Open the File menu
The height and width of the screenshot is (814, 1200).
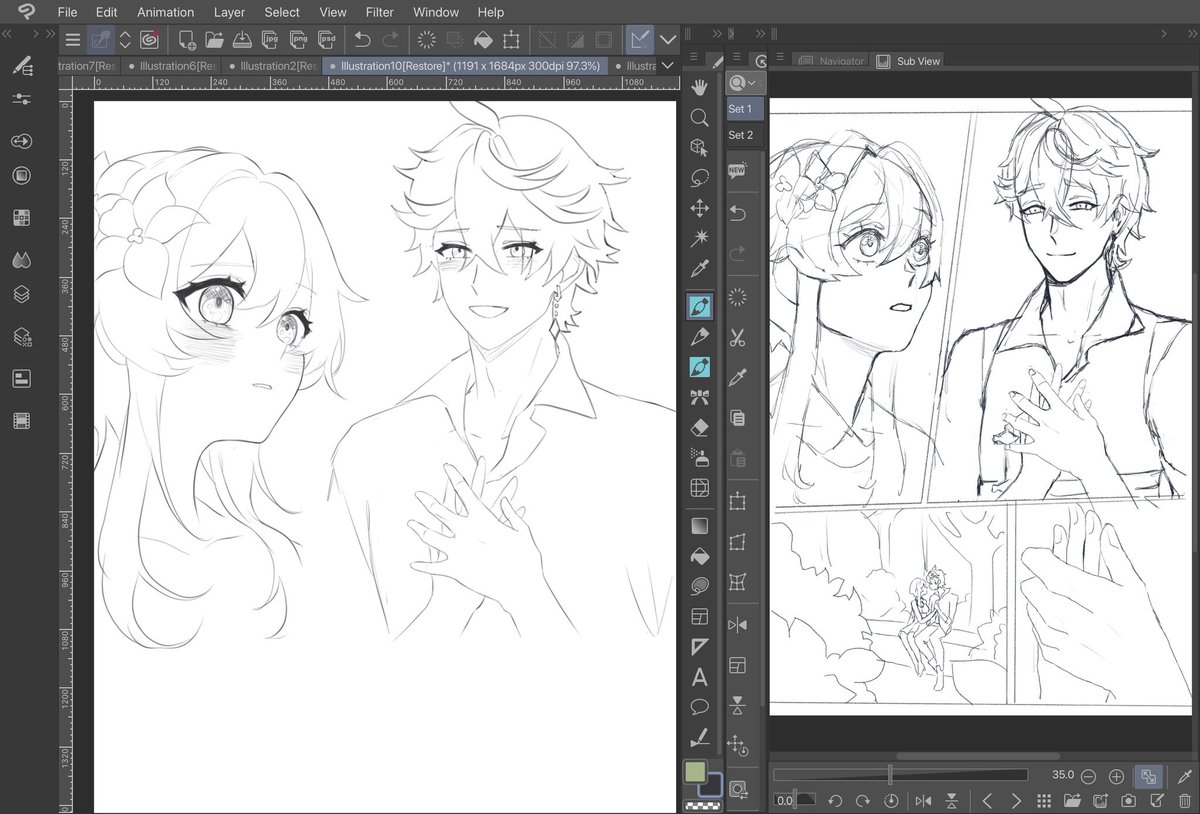[x=67, y=12]
